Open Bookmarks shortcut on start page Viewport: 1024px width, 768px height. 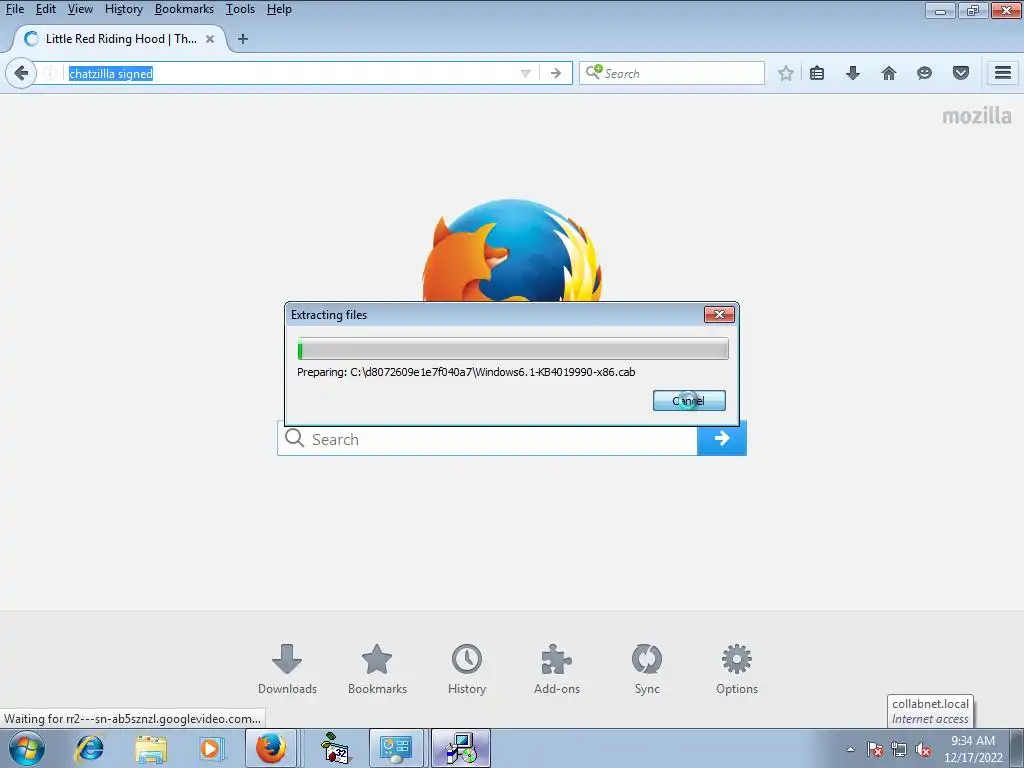tap(377, 669)
